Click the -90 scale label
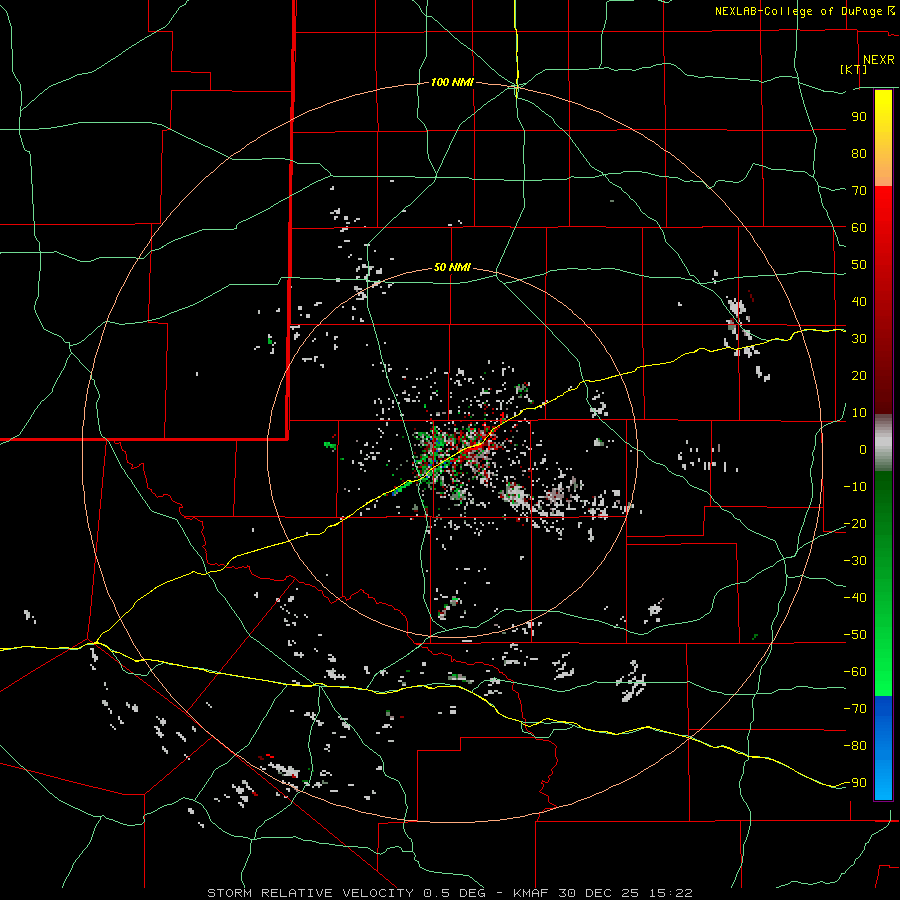The width and height of the screenshot is (900, 900). tap(855, 783)
